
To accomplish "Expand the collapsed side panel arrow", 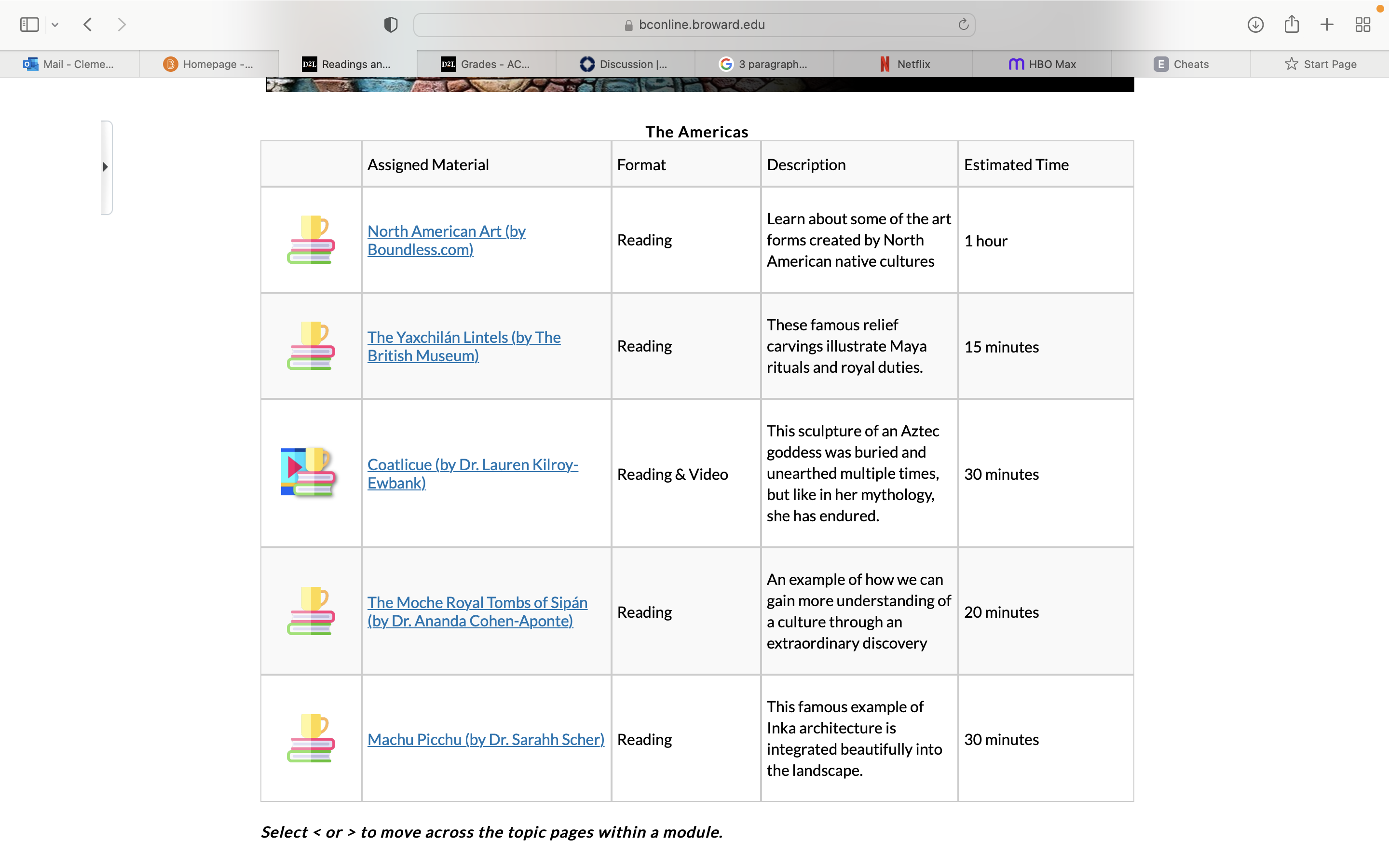I will (105, 167).
